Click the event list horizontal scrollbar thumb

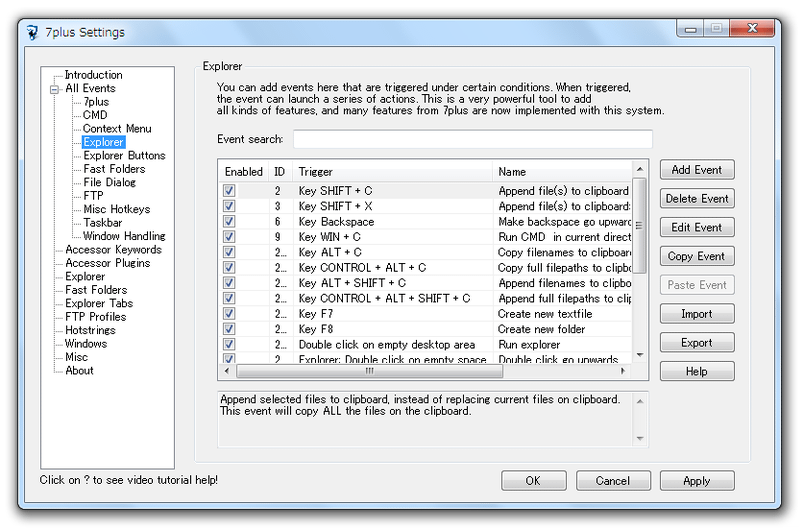coord(369,371)
